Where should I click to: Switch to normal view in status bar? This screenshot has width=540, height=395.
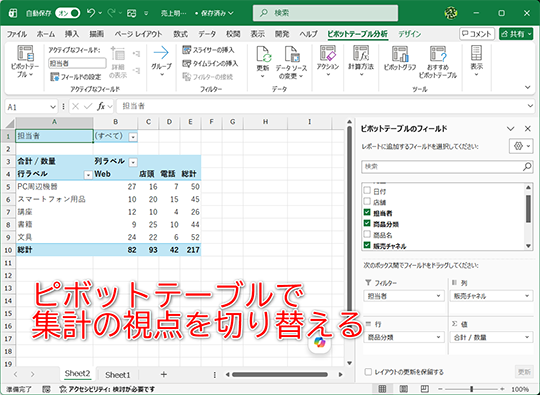coord(382,389)
